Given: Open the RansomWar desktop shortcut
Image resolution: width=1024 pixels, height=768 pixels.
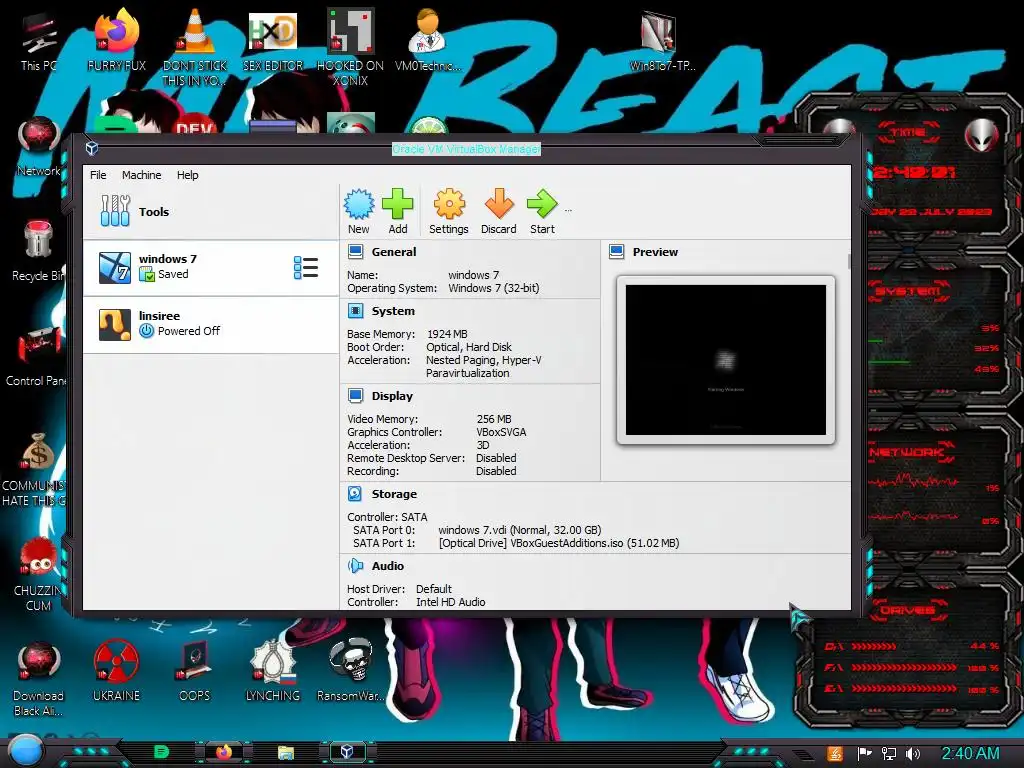Looking at the screenshot, I should (x=351, y=669).
